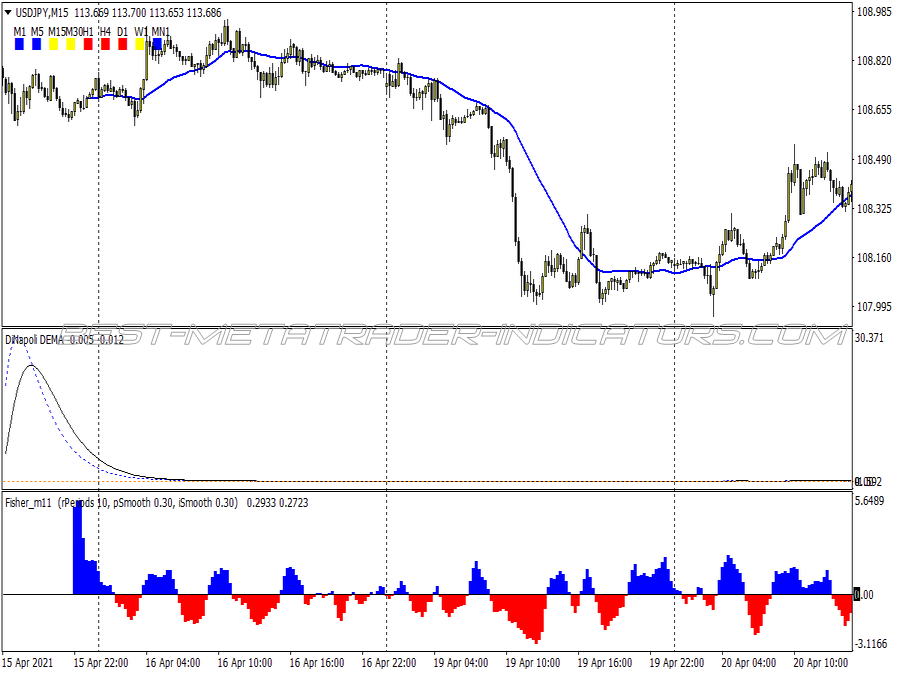The height and width of the screenshot is (675, 900).
Task: Click the Fisher_m11 indicator label
Action: pos(28,503)
